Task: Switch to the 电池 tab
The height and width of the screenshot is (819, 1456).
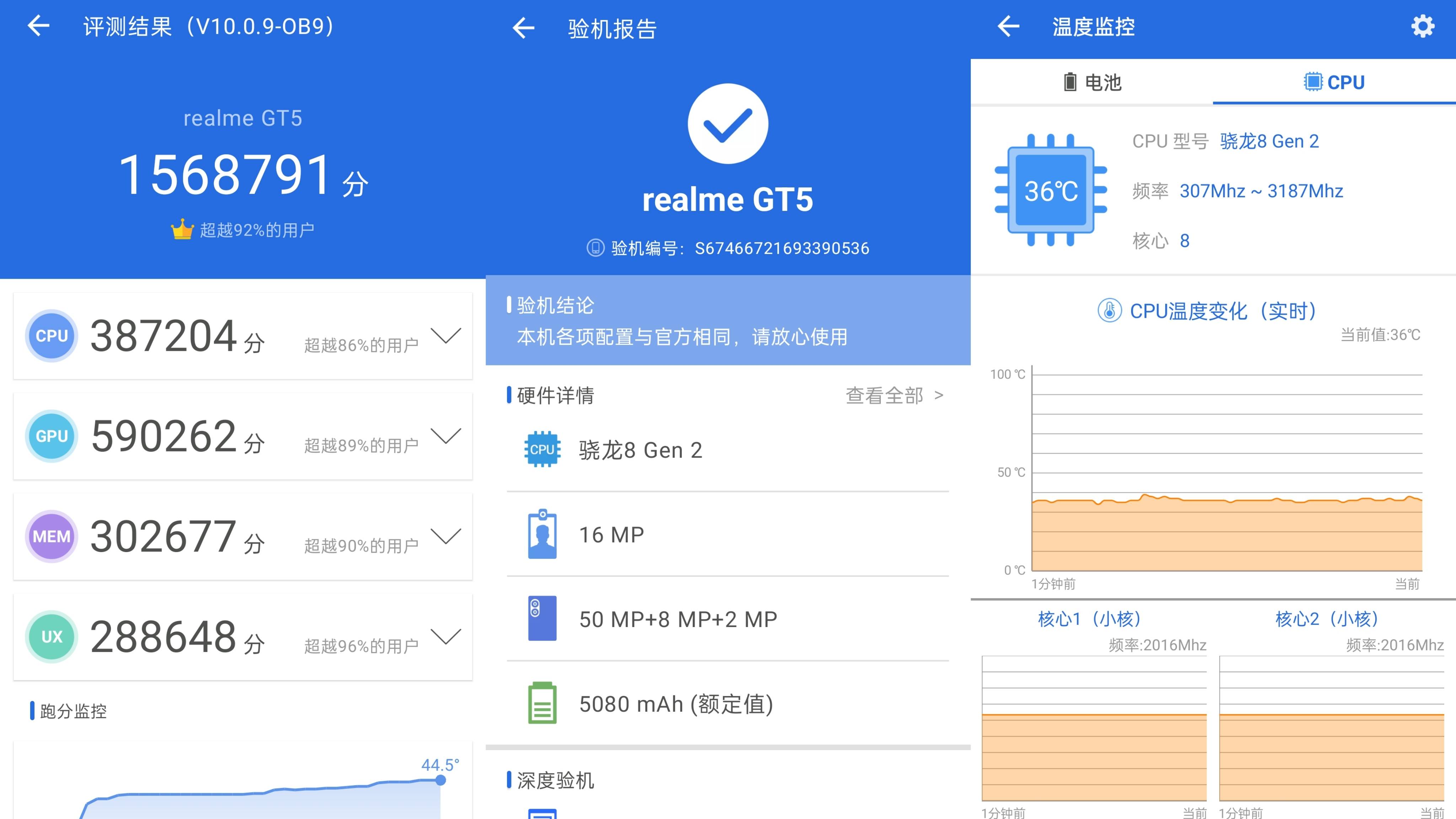Action: [x=1091, y=82]
